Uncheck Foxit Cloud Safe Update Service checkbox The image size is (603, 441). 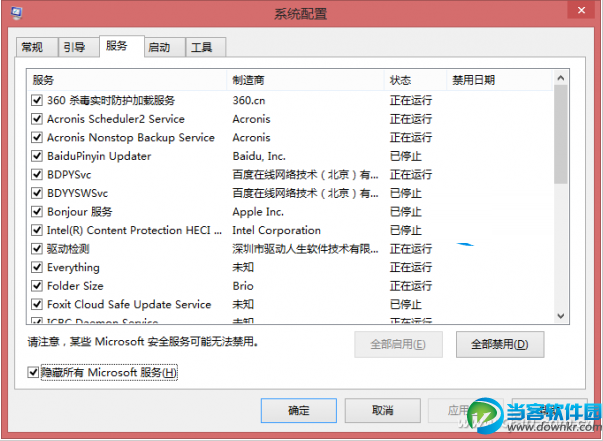pyautogui.click(x=37, y=305)
